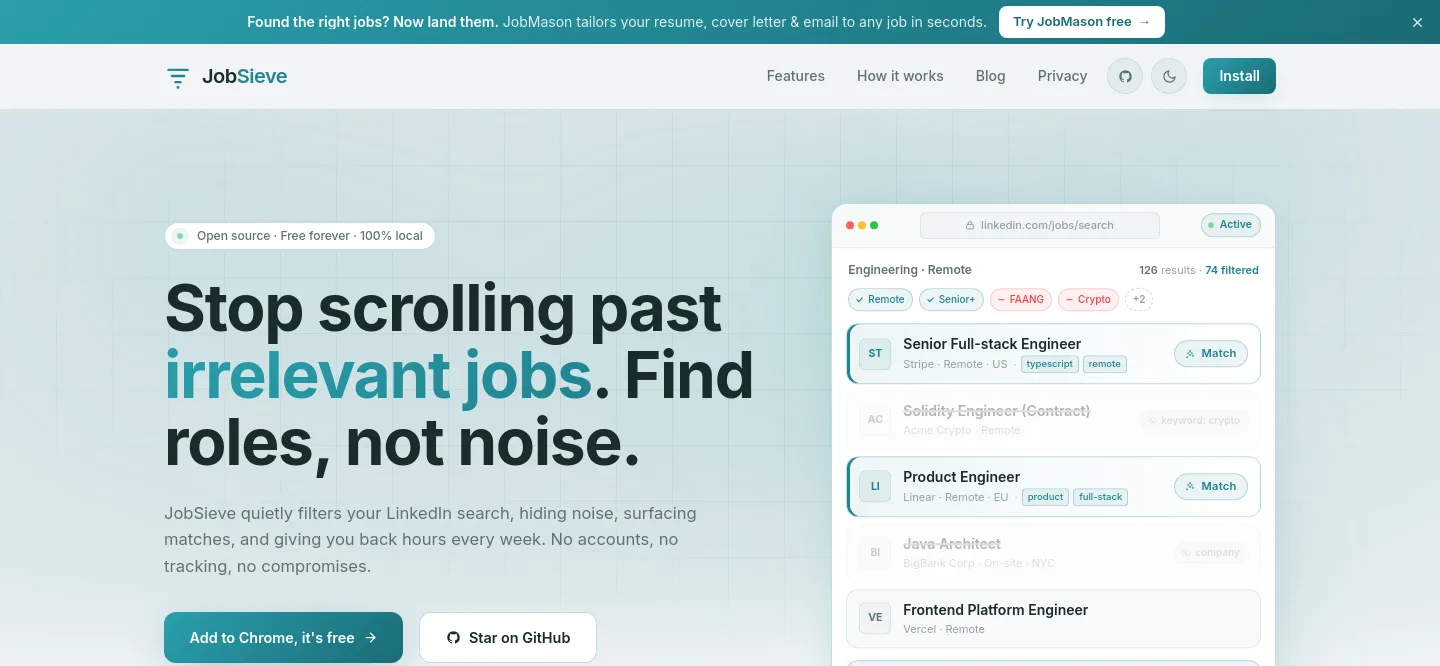Screen dimensions: 1440x666
Task: Click the full-stack tag on the Linear job
Action: [x=1101, y=497]
